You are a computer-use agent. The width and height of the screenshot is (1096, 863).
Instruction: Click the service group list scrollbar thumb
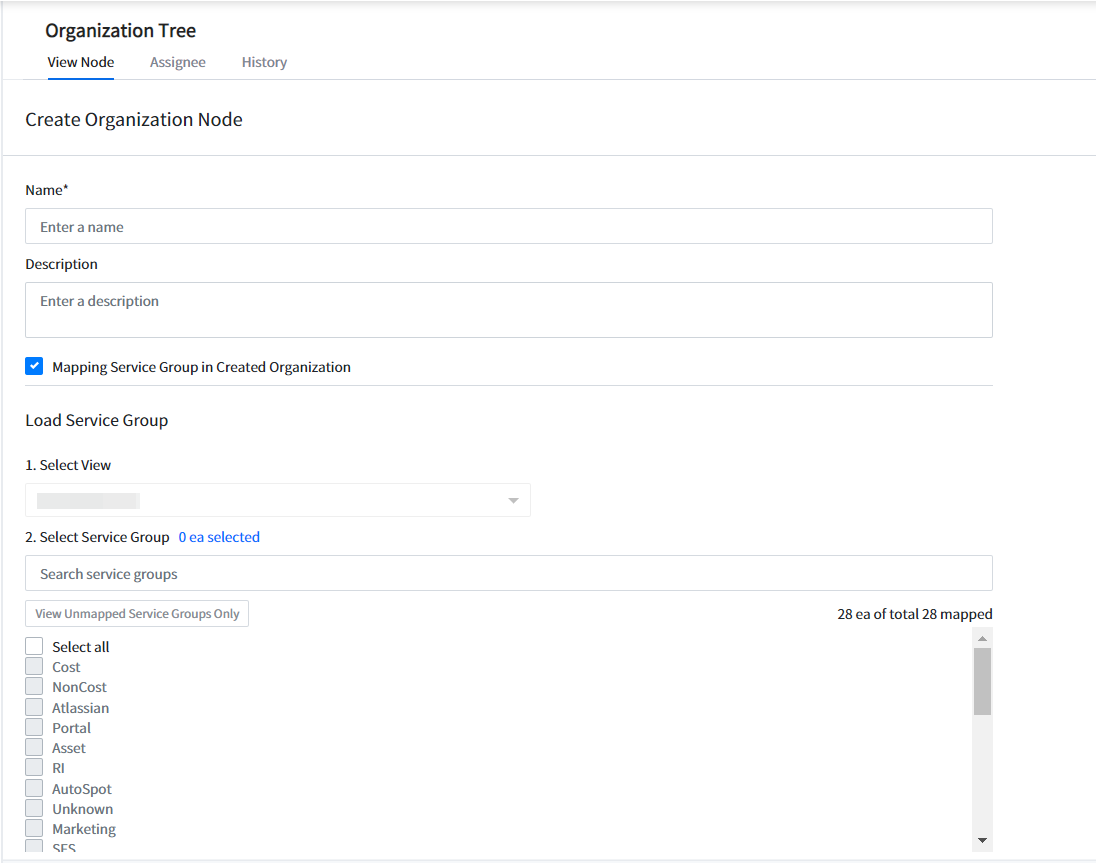tap(982, 681)
